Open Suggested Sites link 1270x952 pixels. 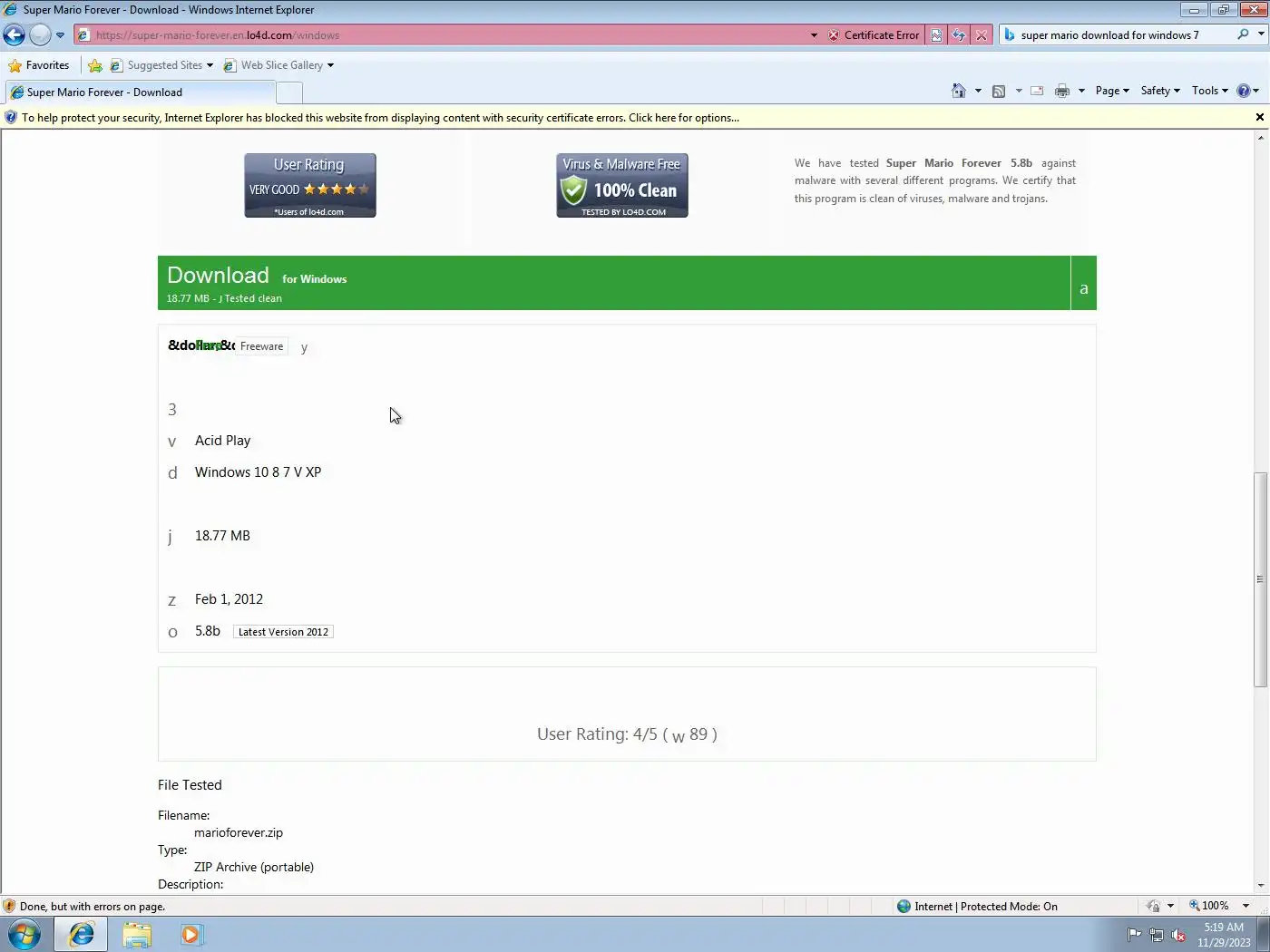[161, 65]
